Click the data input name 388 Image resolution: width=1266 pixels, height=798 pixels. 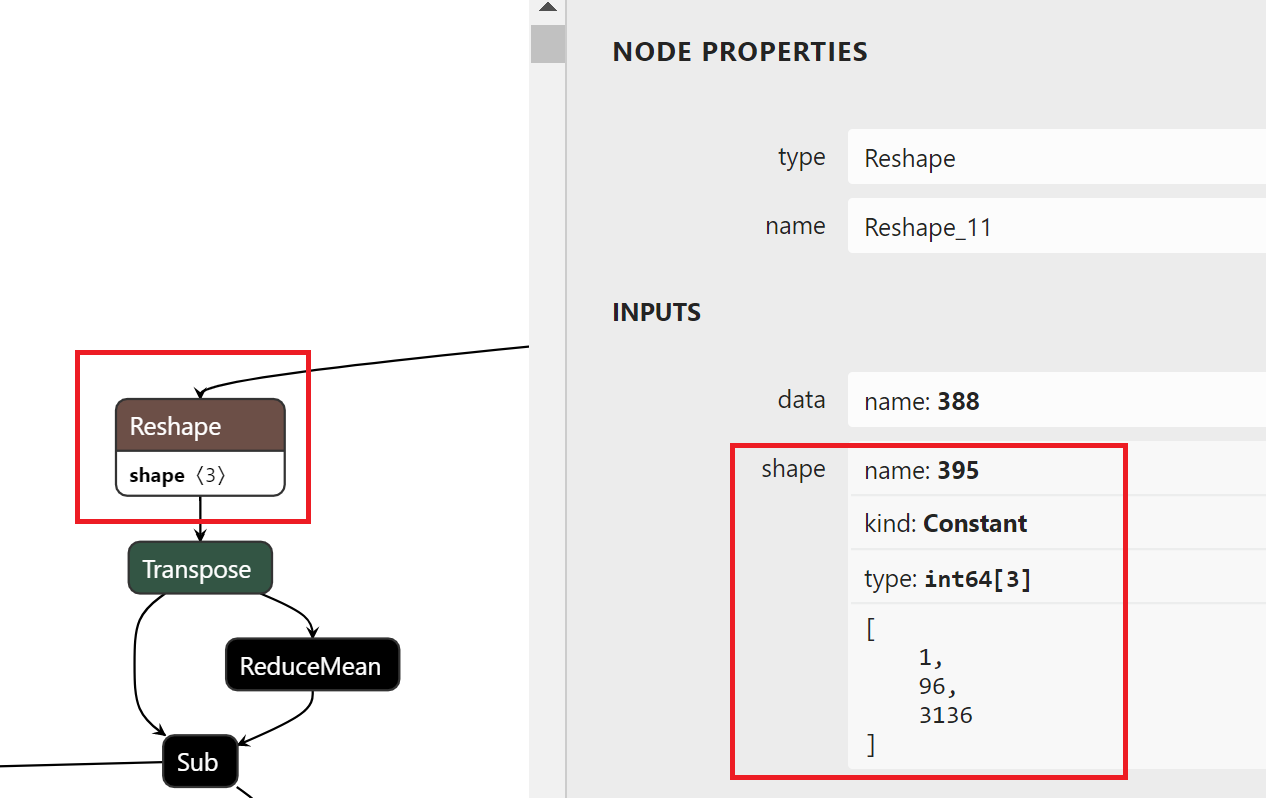pos(1057,401)
